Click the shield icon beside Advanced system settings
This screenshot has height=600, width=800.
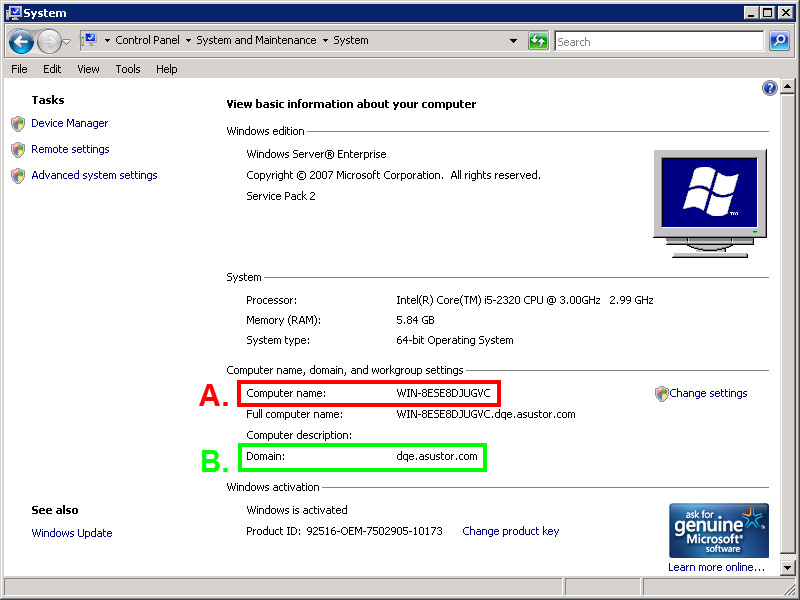(18, 176)
